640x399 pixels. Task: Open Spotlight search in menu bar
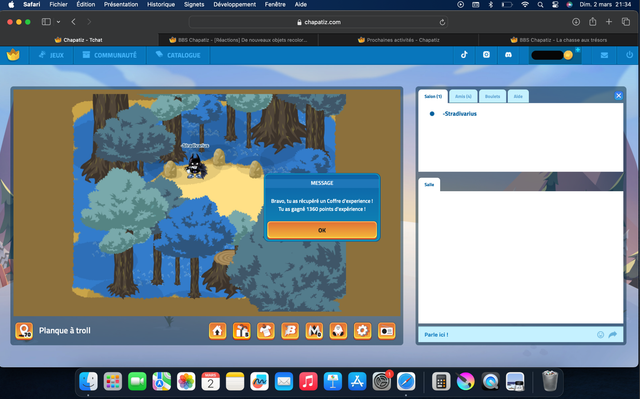click(x=540, y=4)
